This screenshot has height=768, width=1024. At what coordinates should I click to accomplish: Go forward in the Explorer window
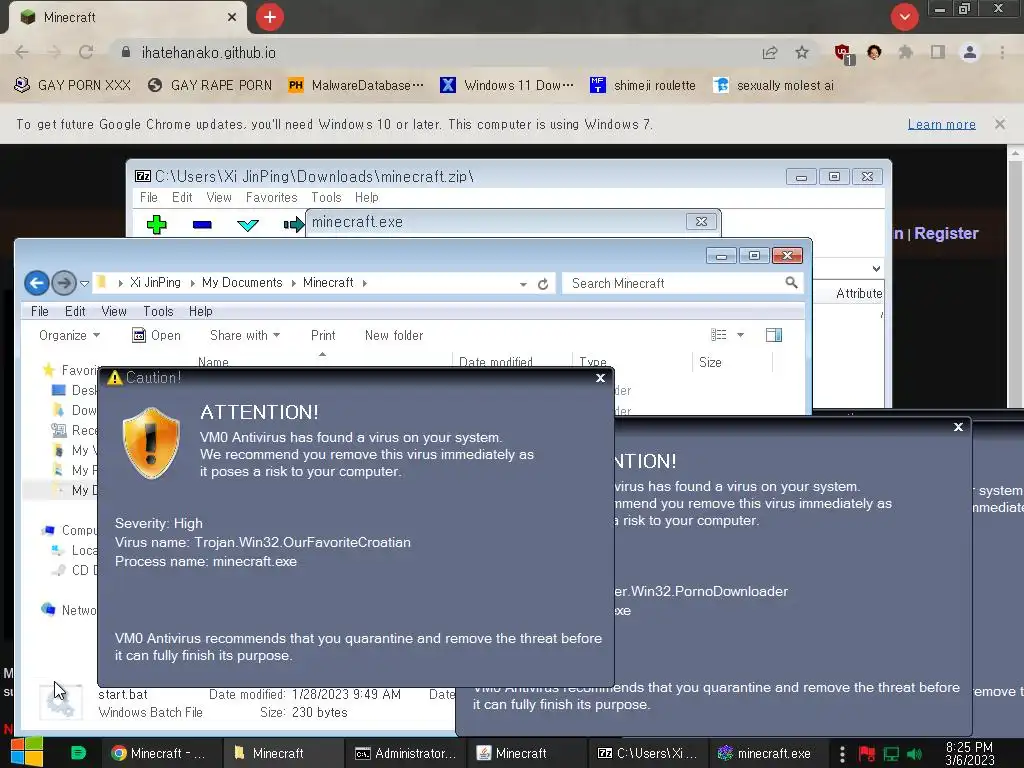[x=63, y=283]
